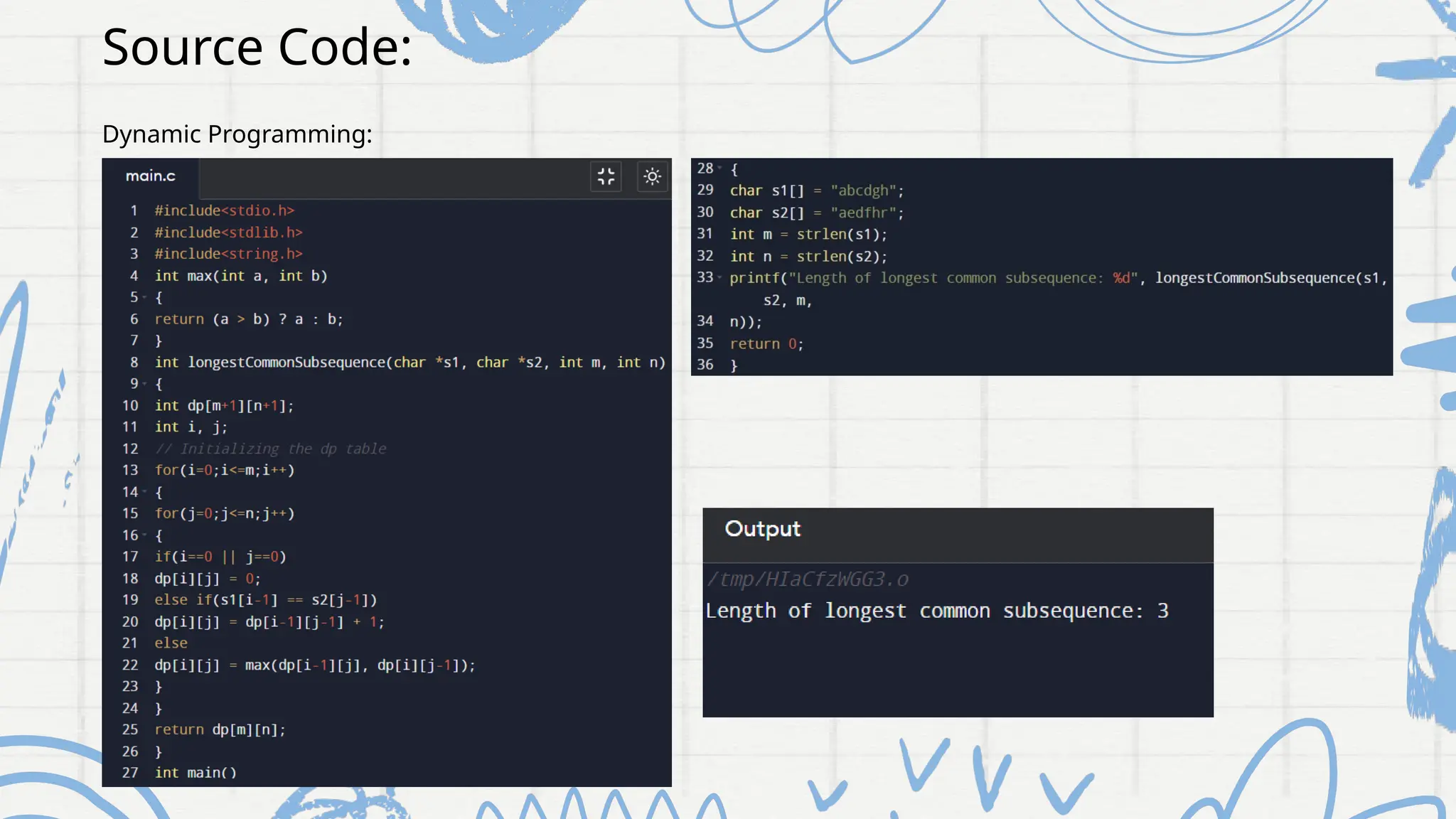The height and width of the screenshot is (819, 1456).
Task: Click the 'Dynamic Programming:' subtitle
Action: [237, 134]
